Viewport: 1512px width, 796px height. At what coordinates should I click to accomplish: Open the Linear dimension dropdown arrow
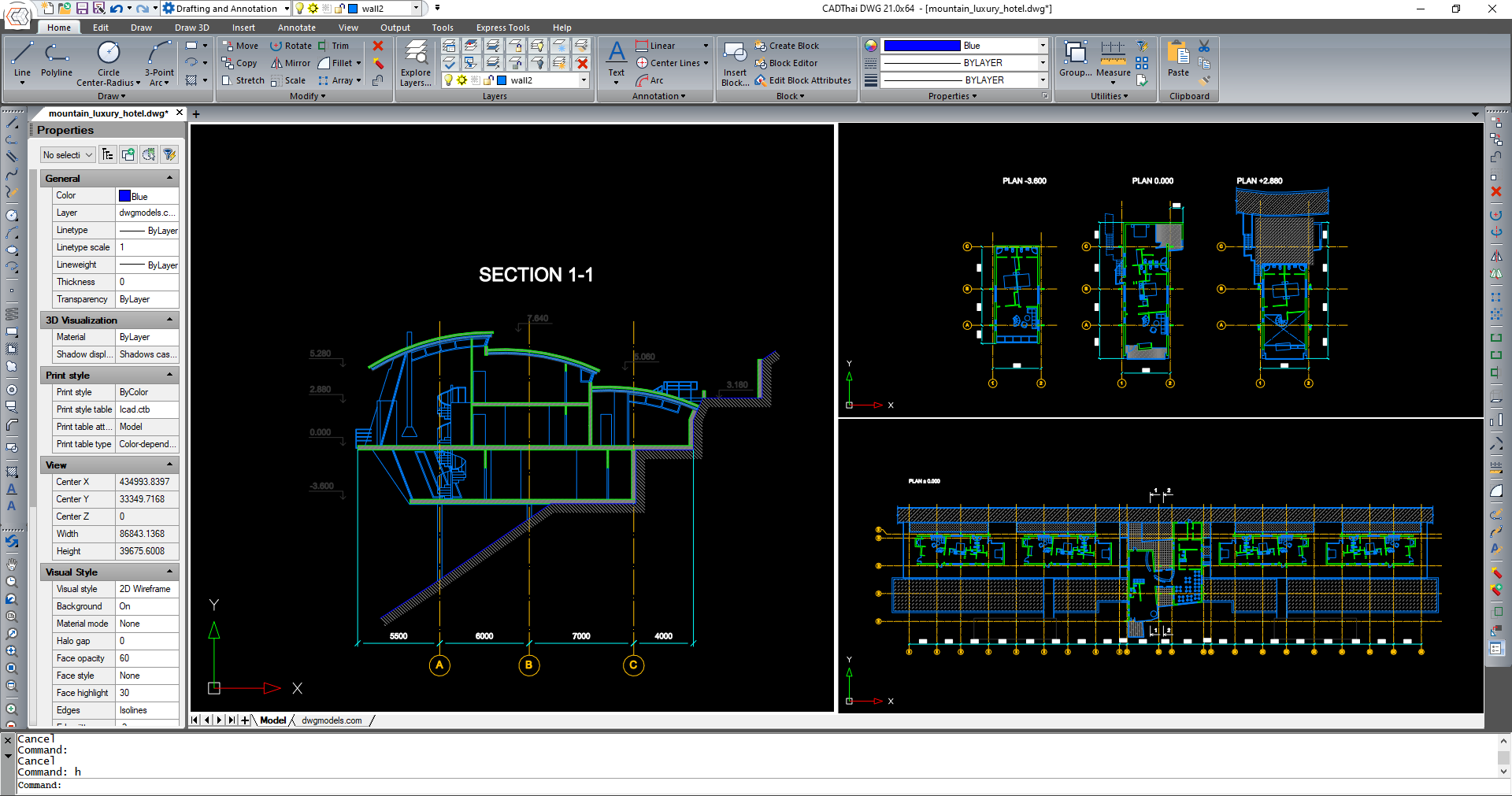[x=706, y=46]
